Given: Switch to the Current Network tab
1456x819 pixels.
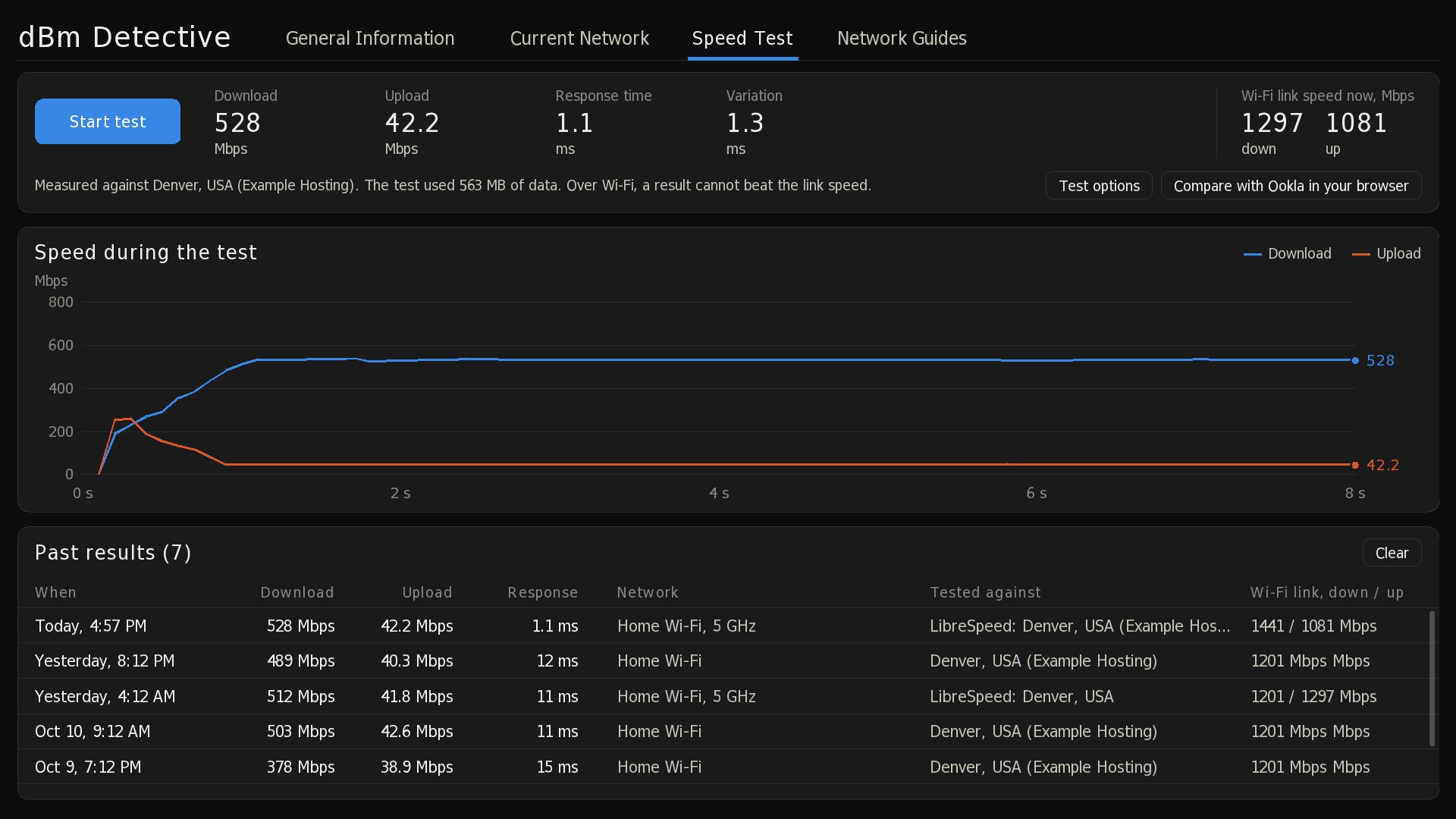Looking at the screenshot, I should click(579, 38).
